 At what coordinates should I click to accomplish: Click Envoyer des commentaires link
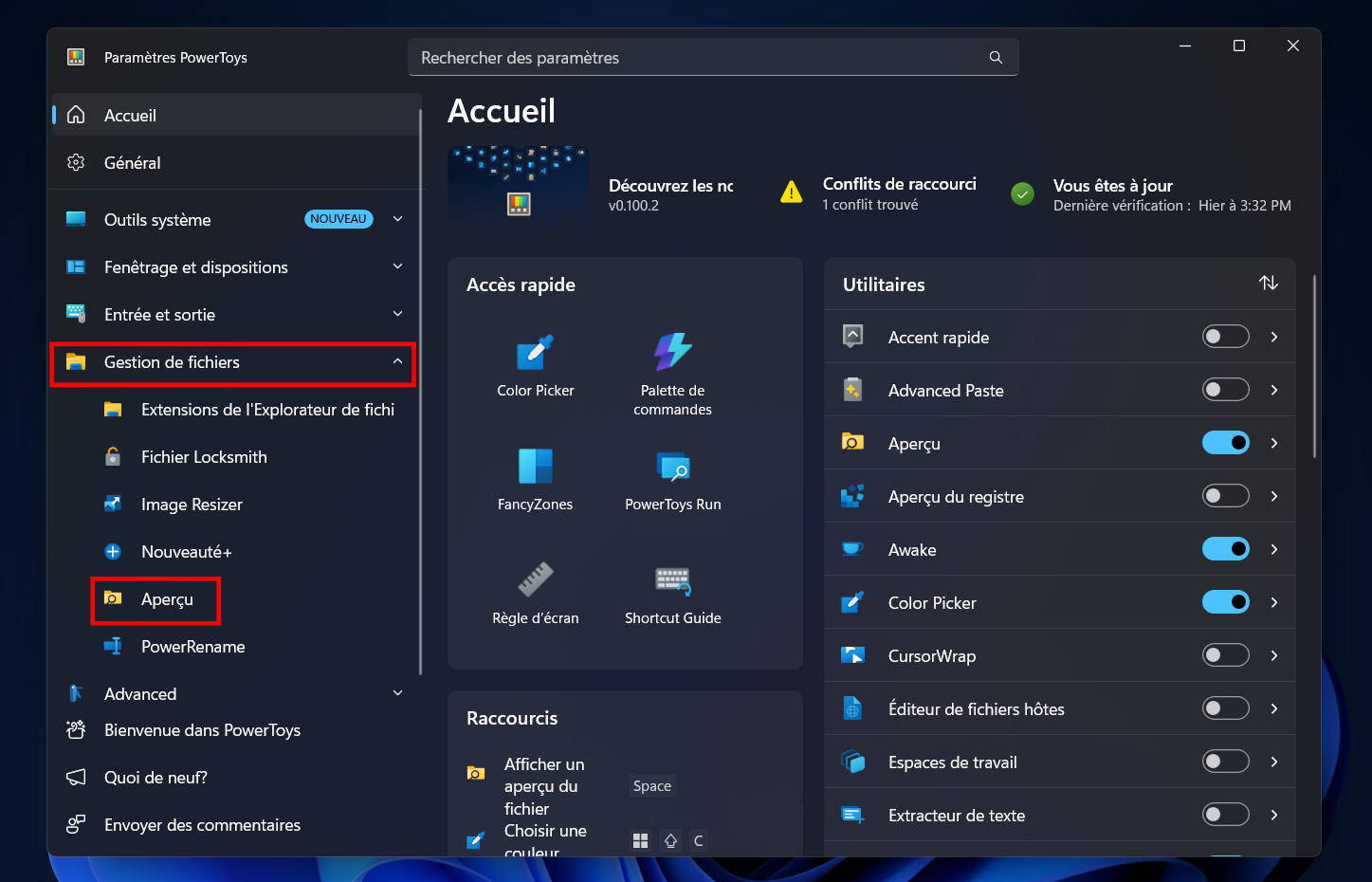(236, 824)
